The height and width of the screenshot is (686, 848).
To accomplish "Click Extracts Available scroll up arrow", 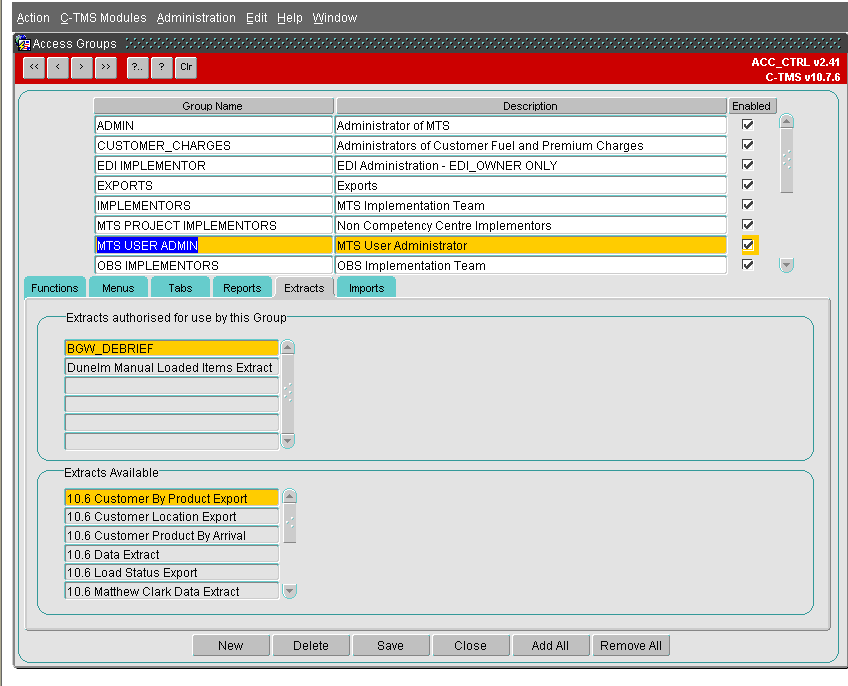I will pos(289,497).
